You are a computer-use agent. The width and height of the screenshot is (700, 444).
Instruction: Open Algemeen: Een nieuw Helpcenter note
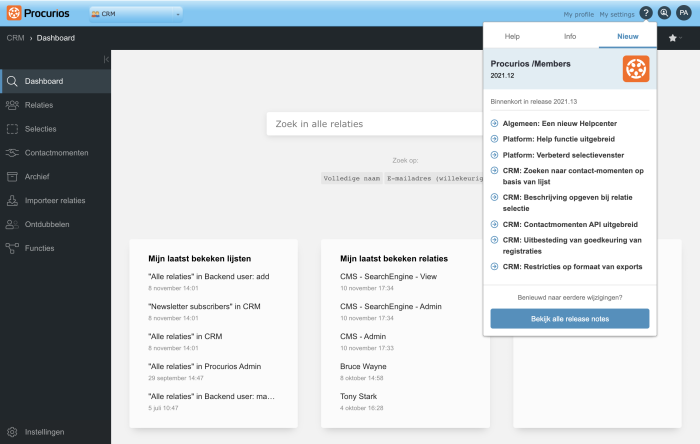(560, 123)
